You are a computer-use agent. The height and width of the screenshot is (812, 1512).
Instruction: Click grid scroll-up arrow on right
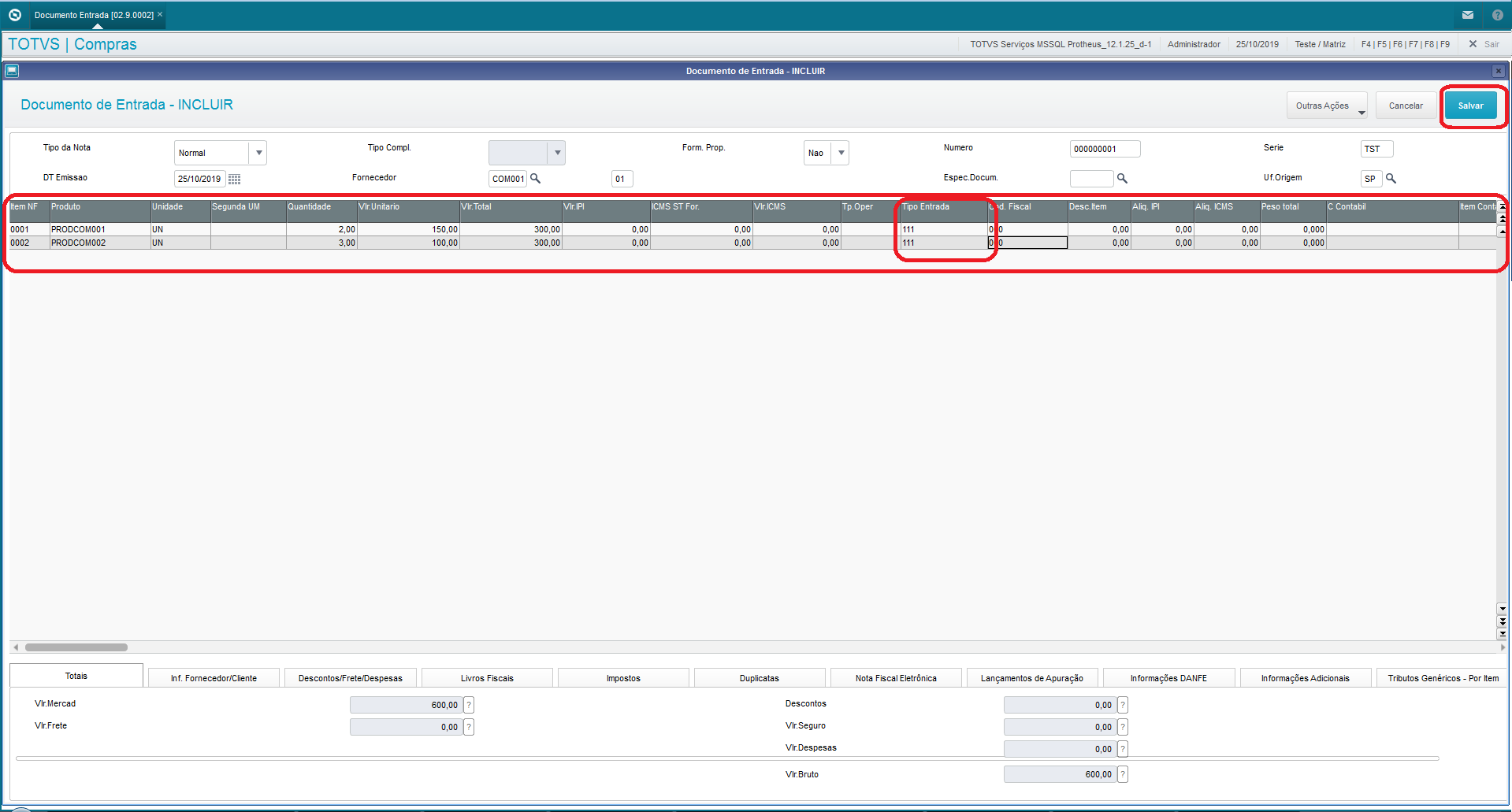coord(1503,232)
